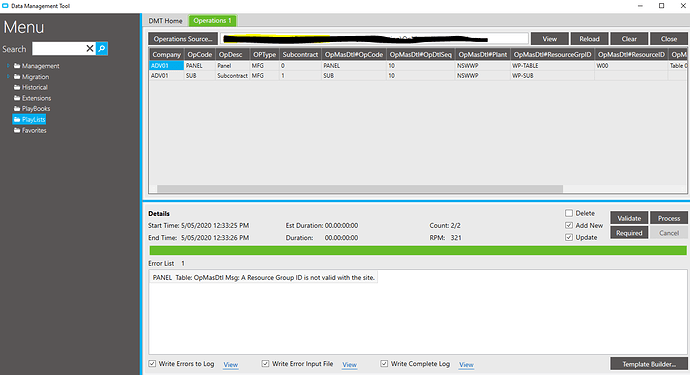Click the Favorites folder icon
Screen dimensions: 690x375
point(17,130)
